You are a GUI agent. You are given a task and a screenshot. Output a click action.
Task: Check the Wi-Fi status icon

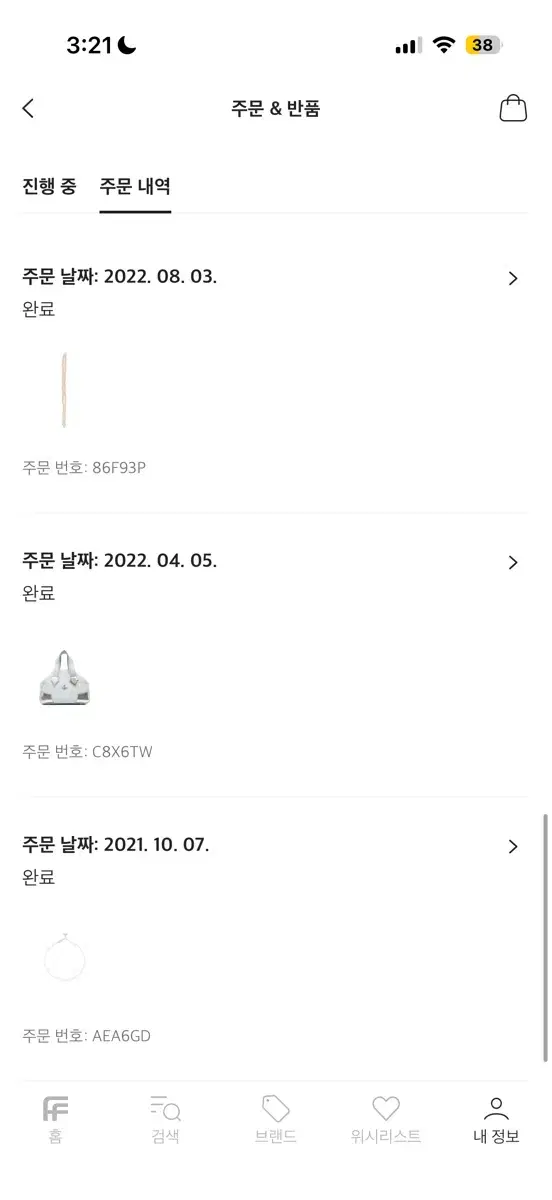[444, 46]
